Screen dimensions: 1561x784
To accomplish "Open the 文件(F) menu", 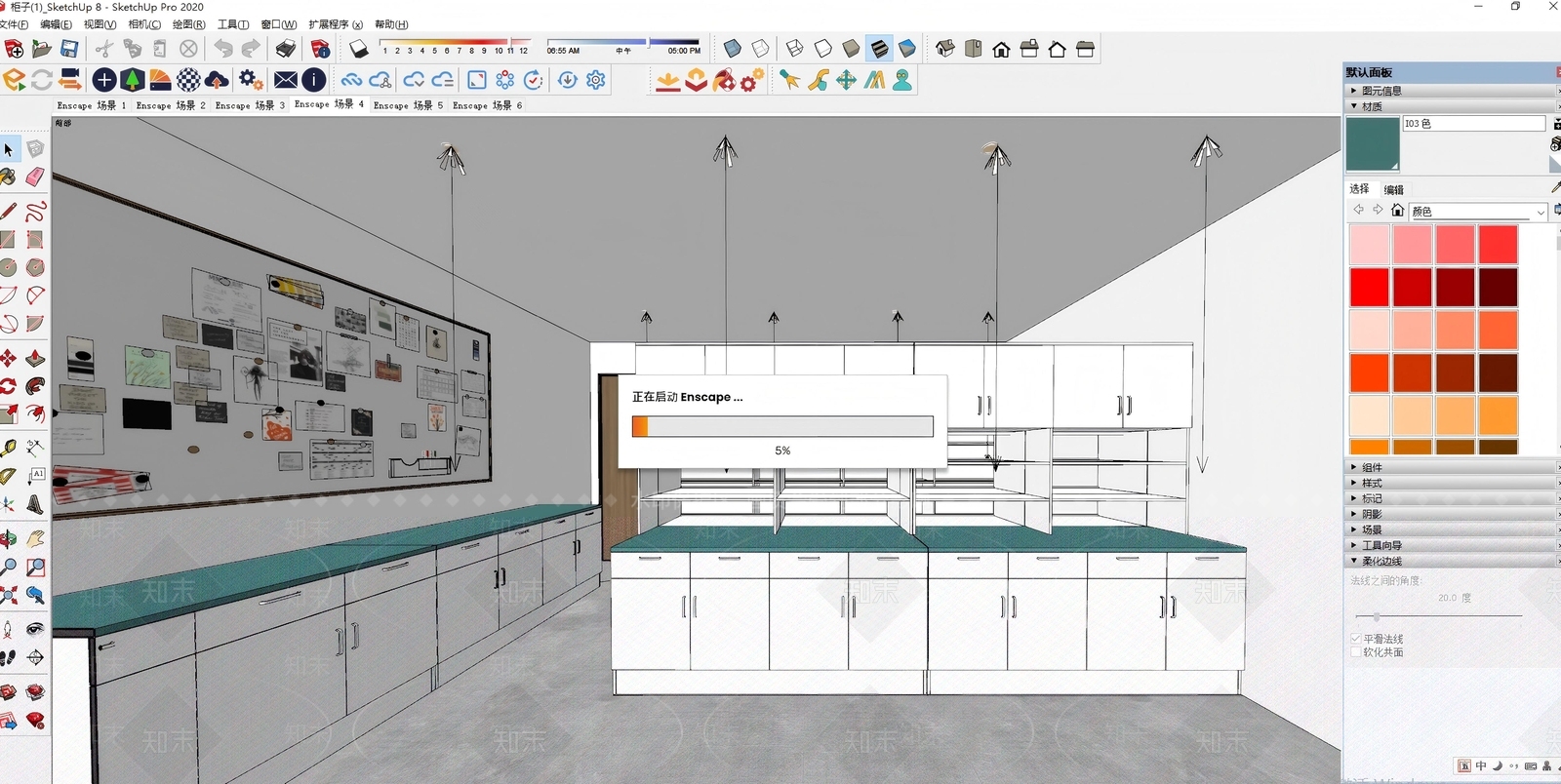I will pos(14,24).
